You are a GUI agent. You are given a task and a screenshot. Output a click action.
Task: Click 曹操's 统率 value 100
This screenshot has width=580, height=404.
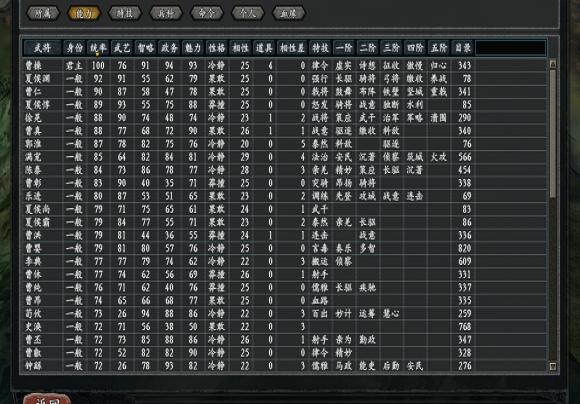click(98, 65)
